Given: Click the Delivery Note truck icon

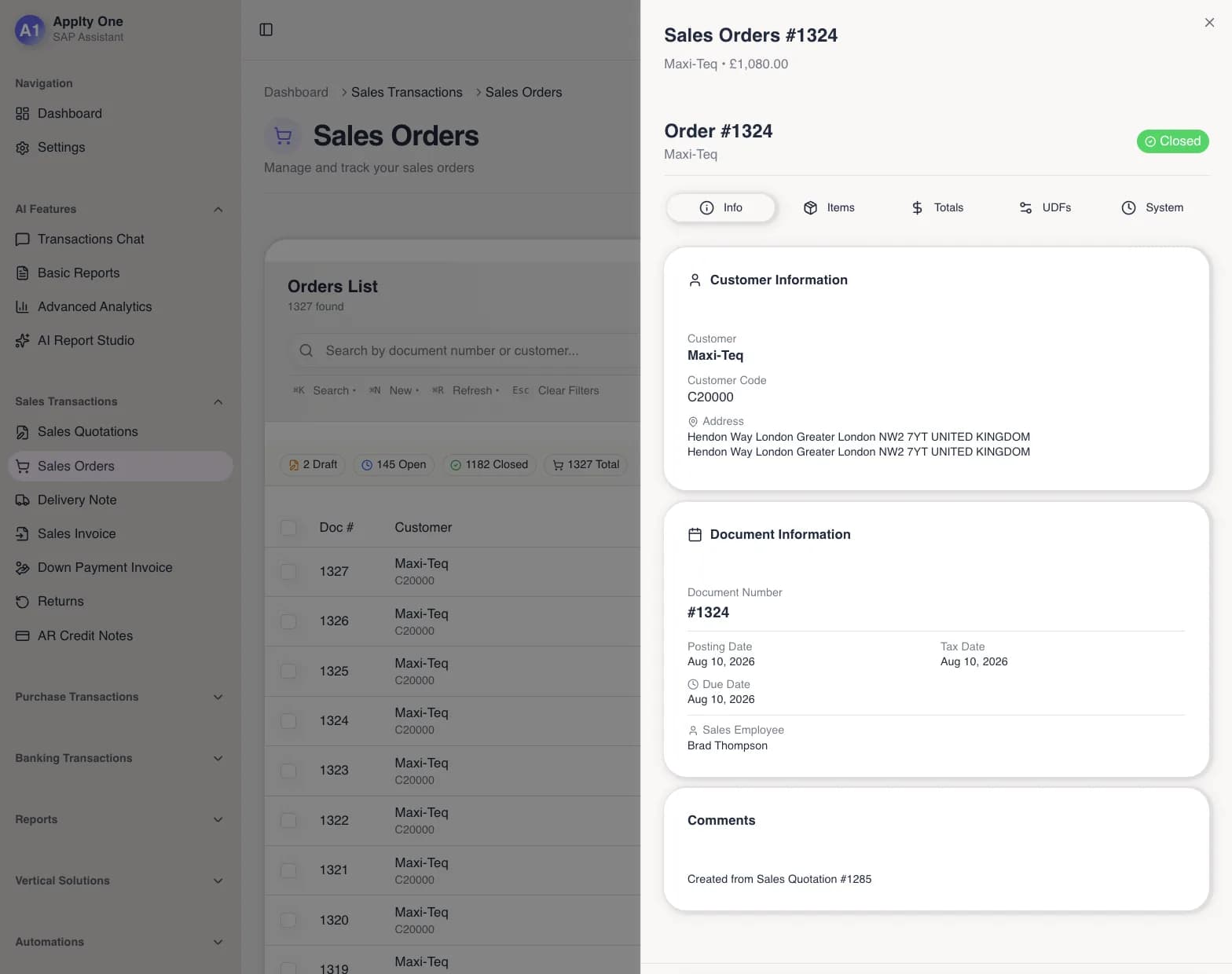Looking at the screenshot, I should (x=23, y=500).
